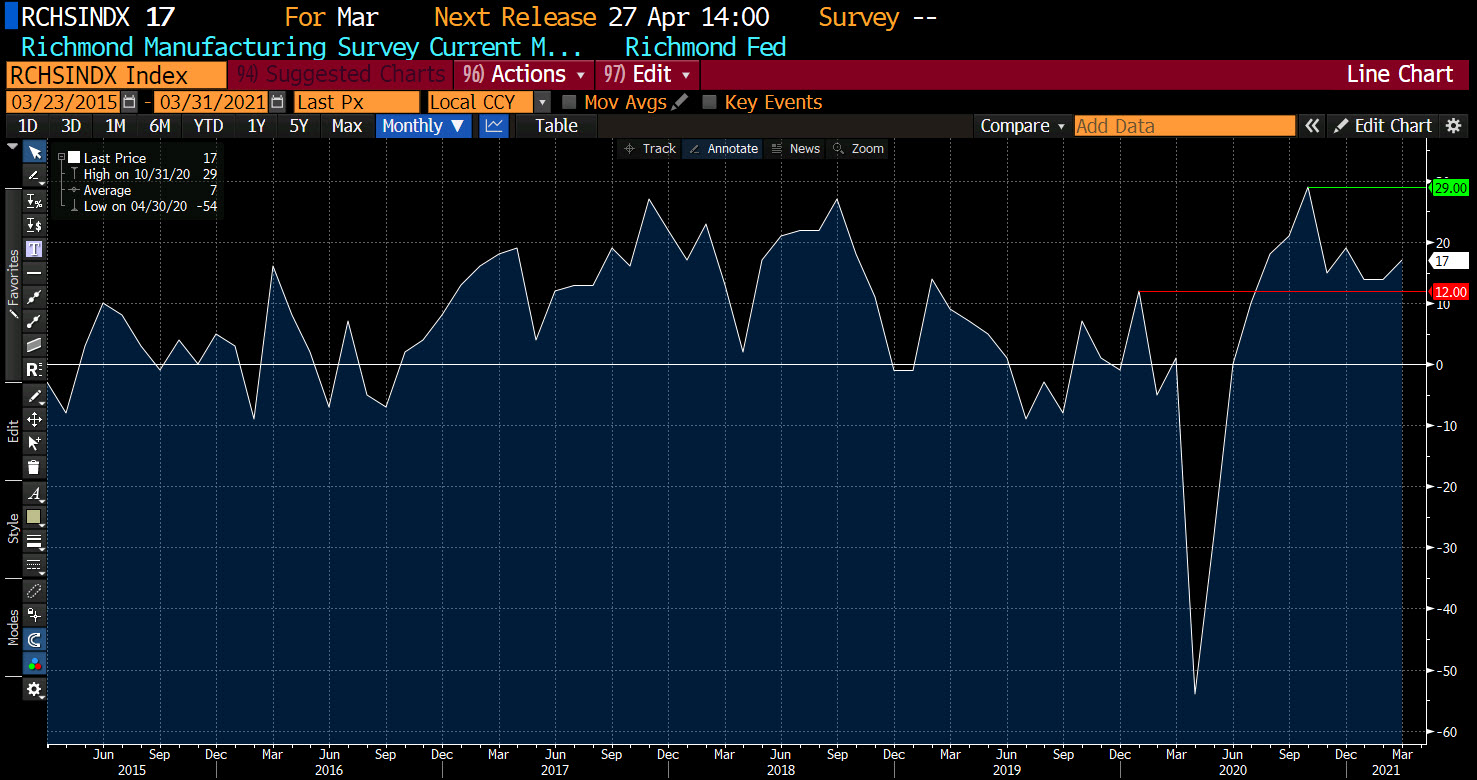Open the Compare dropdown
This screenshot has height=780, width=1477.
(x=1022, y=126)
